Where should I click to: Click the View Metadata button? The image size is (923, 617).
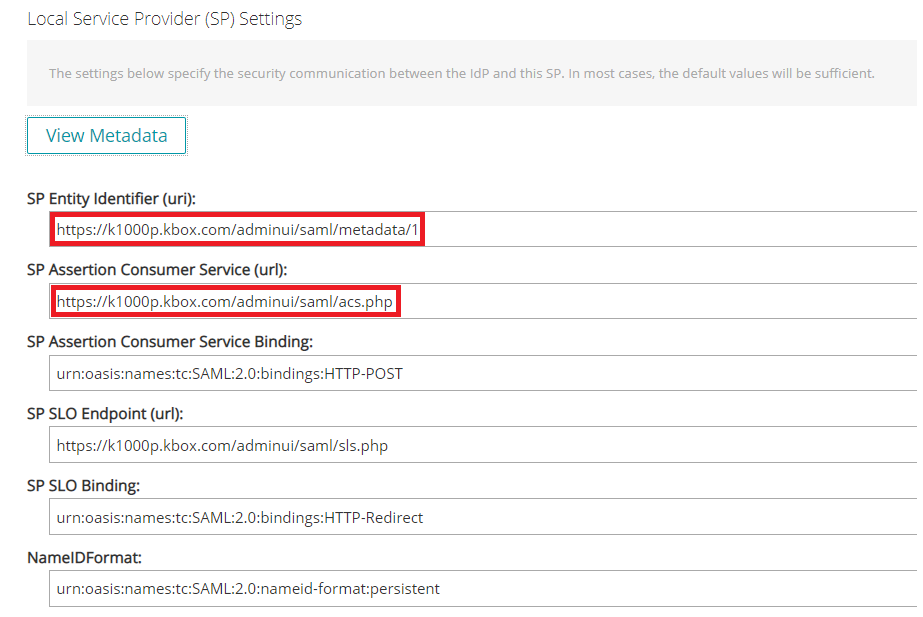click(107, 135)
